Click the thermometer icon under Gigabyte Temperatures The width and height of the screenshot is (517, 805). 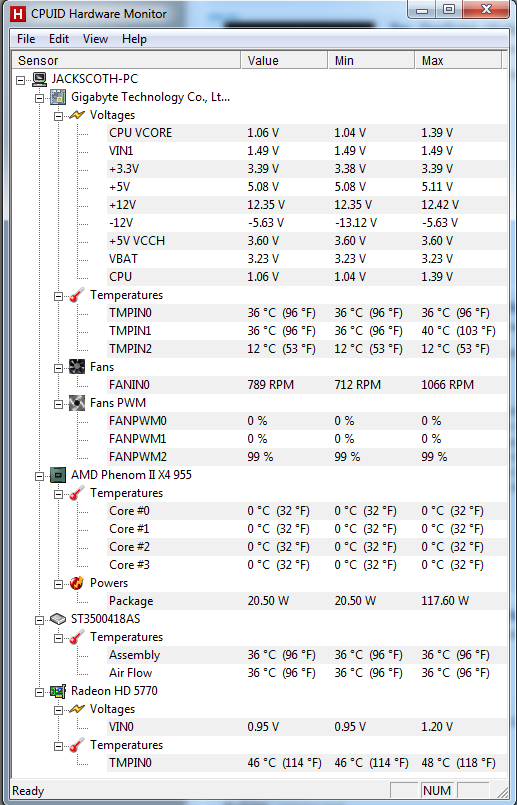[x=77, y=295]
